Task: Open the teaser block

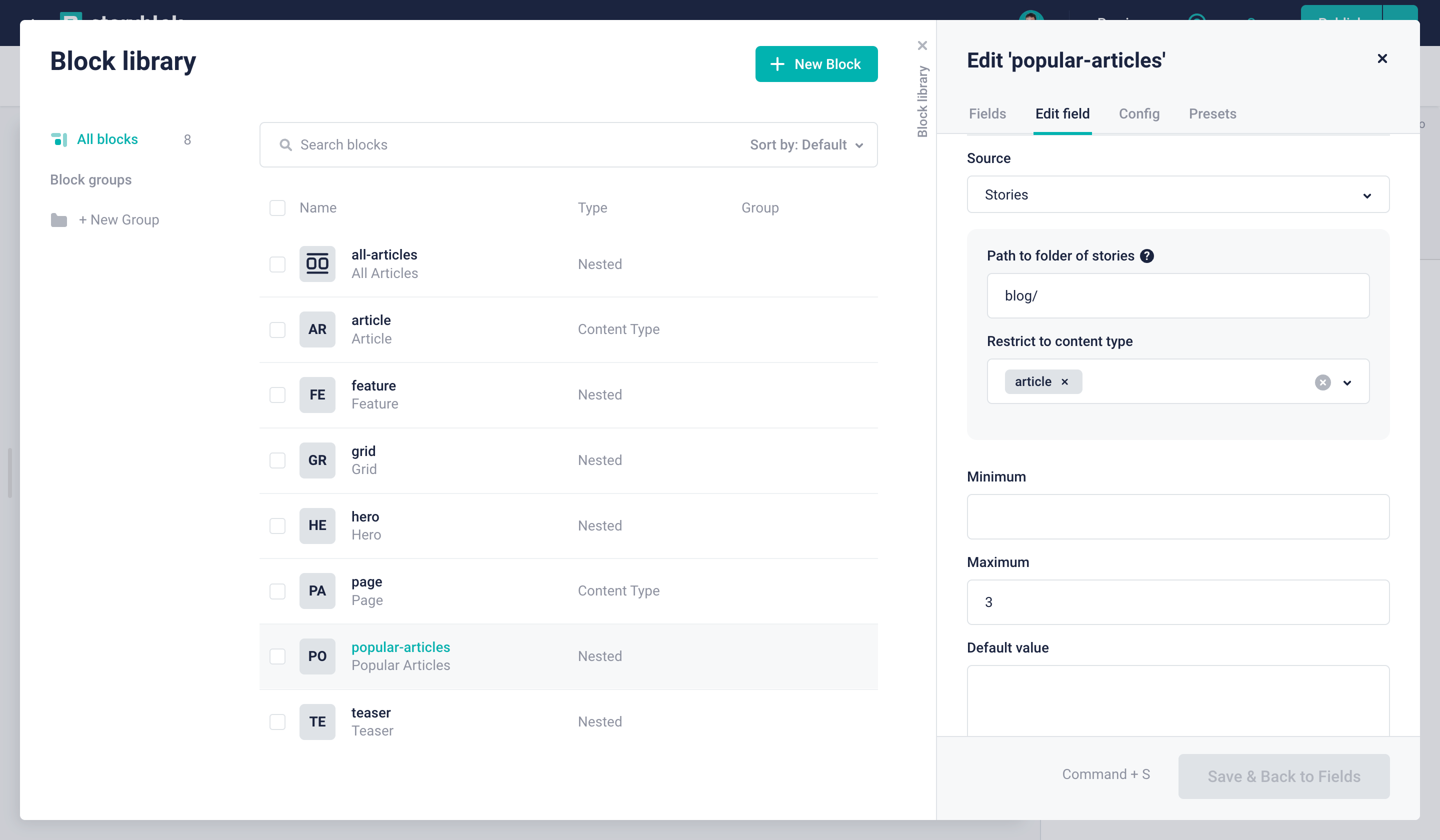Action: tap(371, 712)
